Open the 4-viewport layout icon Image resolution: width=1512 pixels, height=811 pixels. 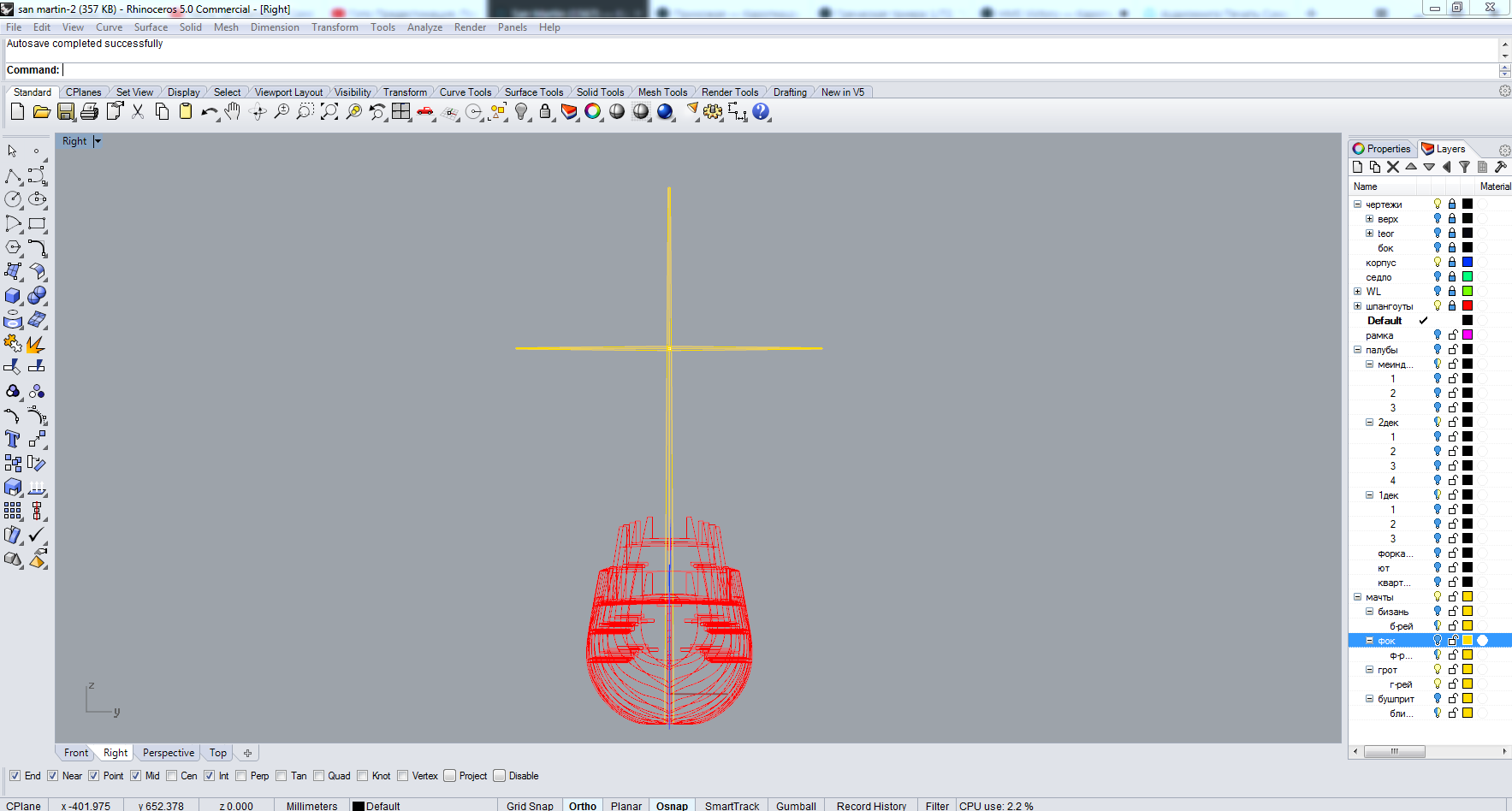click(400, 112)
